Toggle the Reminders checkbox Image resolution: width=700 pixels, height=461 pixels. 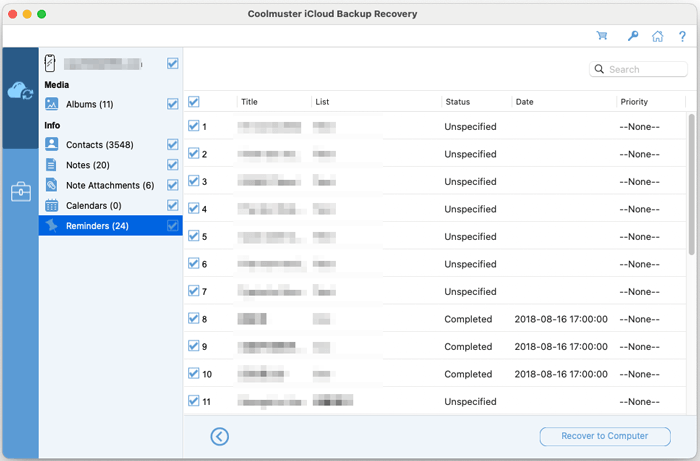pos(173,225)
